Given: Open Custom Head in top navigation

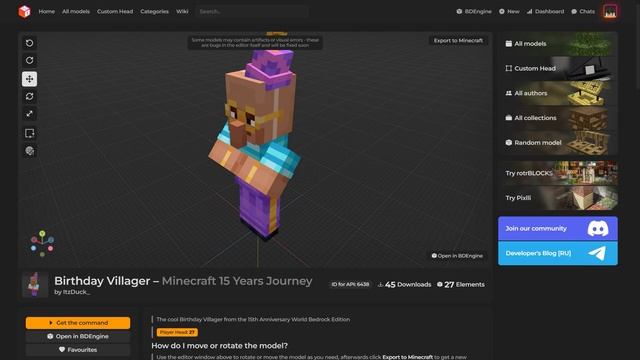Looking at the screenshot, I should point(115,11).
